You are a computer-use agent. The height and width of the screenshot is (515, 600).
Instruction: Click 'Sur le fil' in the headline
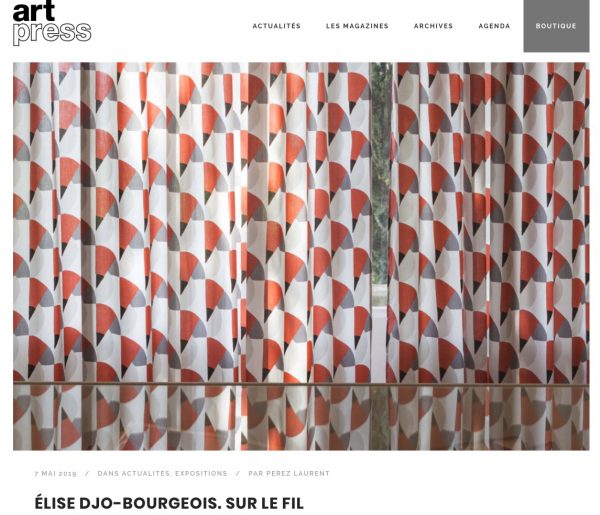click(x=264, y=503)
